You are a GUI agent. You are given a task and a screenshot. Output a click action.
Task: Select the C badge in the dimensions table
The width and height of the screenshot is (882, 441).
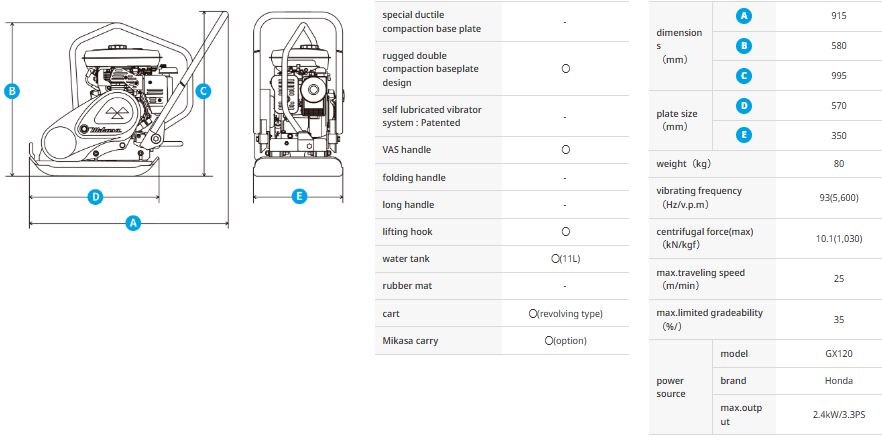click(744, 75)
